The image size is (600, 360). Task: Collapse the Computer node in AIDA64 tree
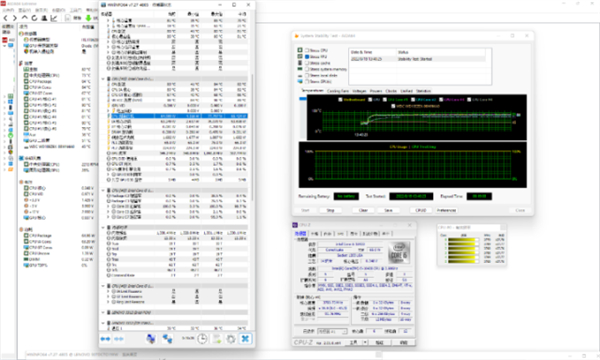[5, 46]
